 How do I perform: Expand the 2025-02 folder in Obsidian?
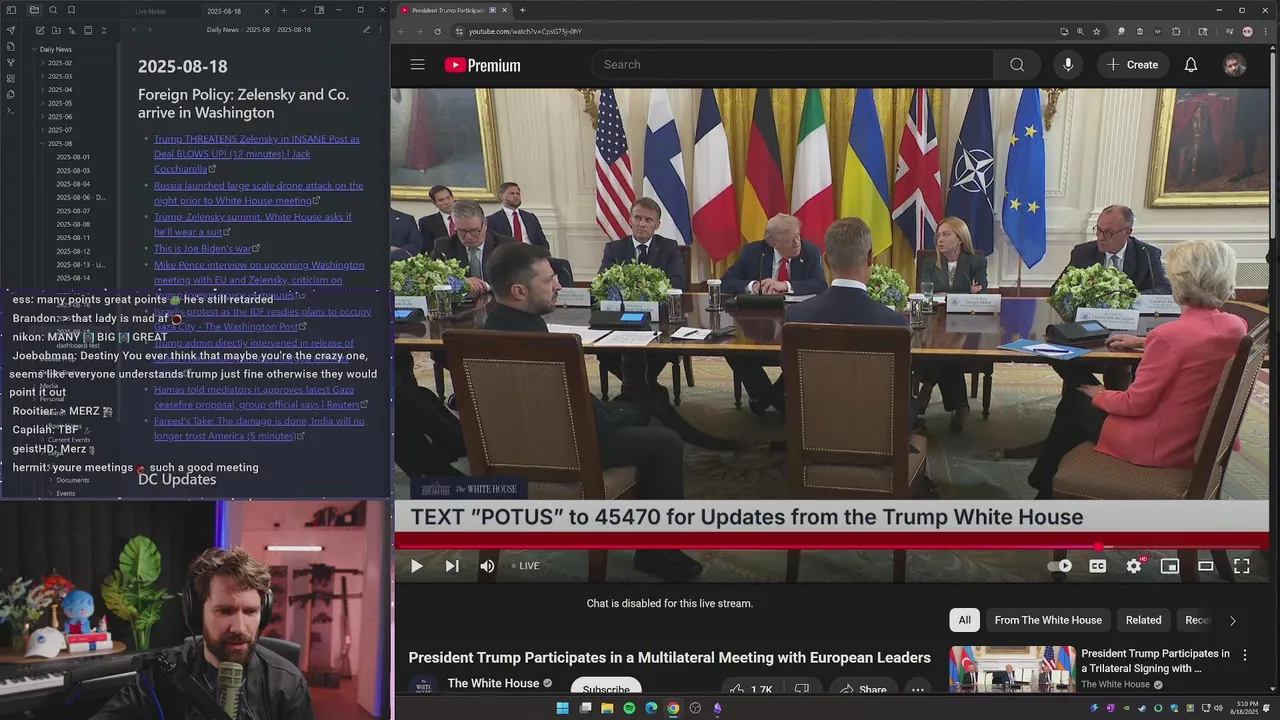(x=59, y=63)
